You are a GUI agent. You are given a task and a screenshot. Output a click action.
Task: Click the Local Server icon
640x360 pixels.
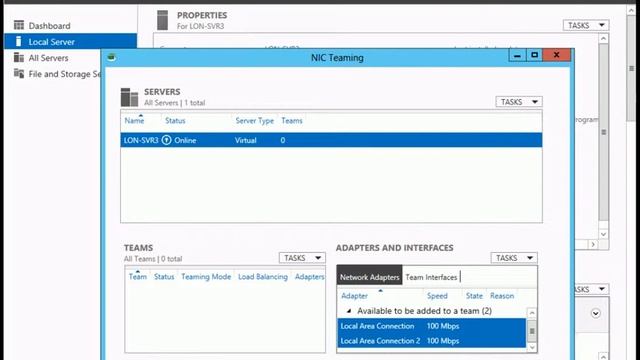click(x=18, y=41)
